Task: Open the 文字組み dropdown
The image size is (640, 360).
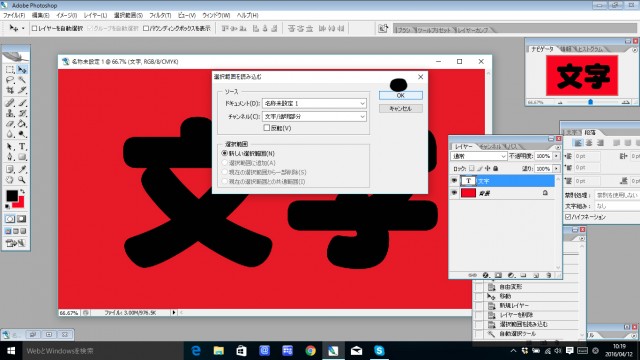Action: click(x=617, y=206)
